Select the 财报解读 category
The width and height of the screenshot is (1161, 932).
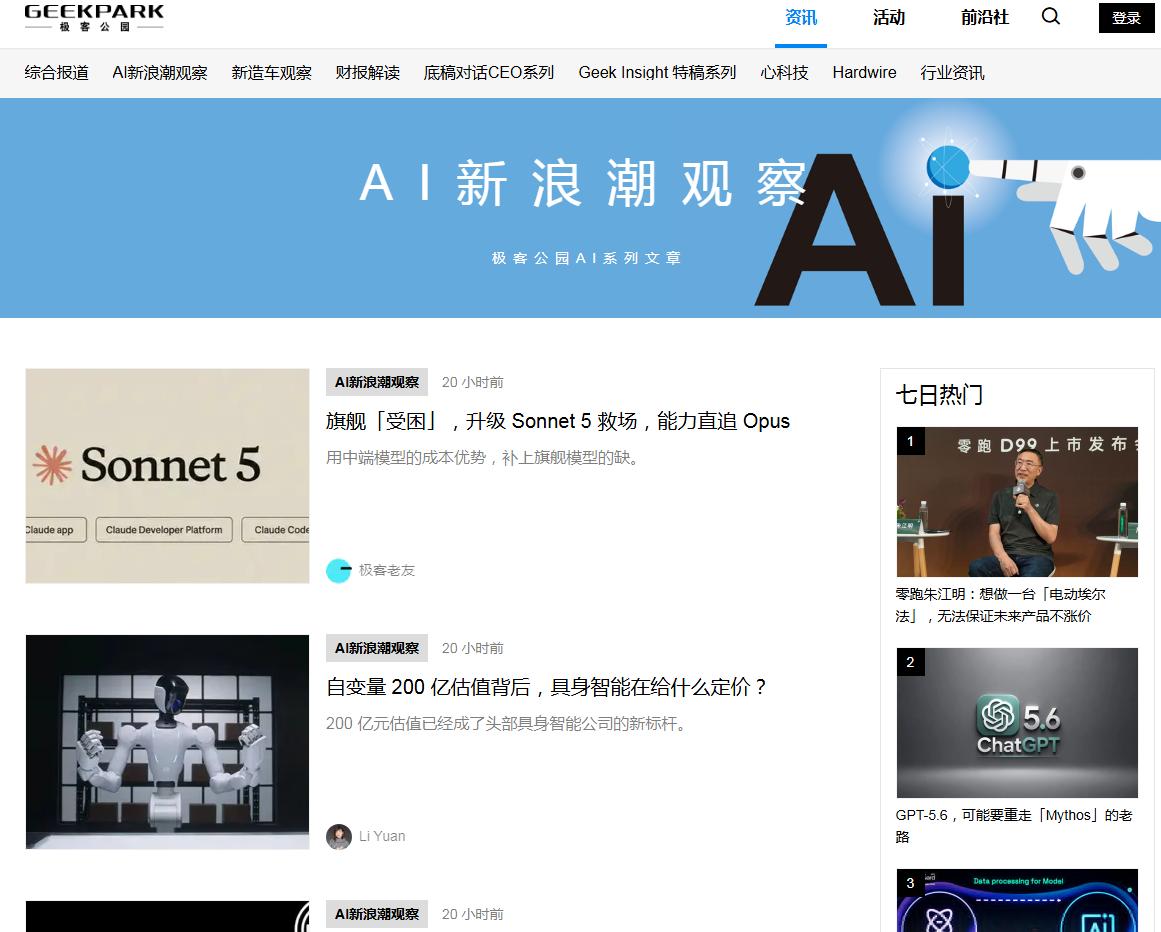click(368, 73)
